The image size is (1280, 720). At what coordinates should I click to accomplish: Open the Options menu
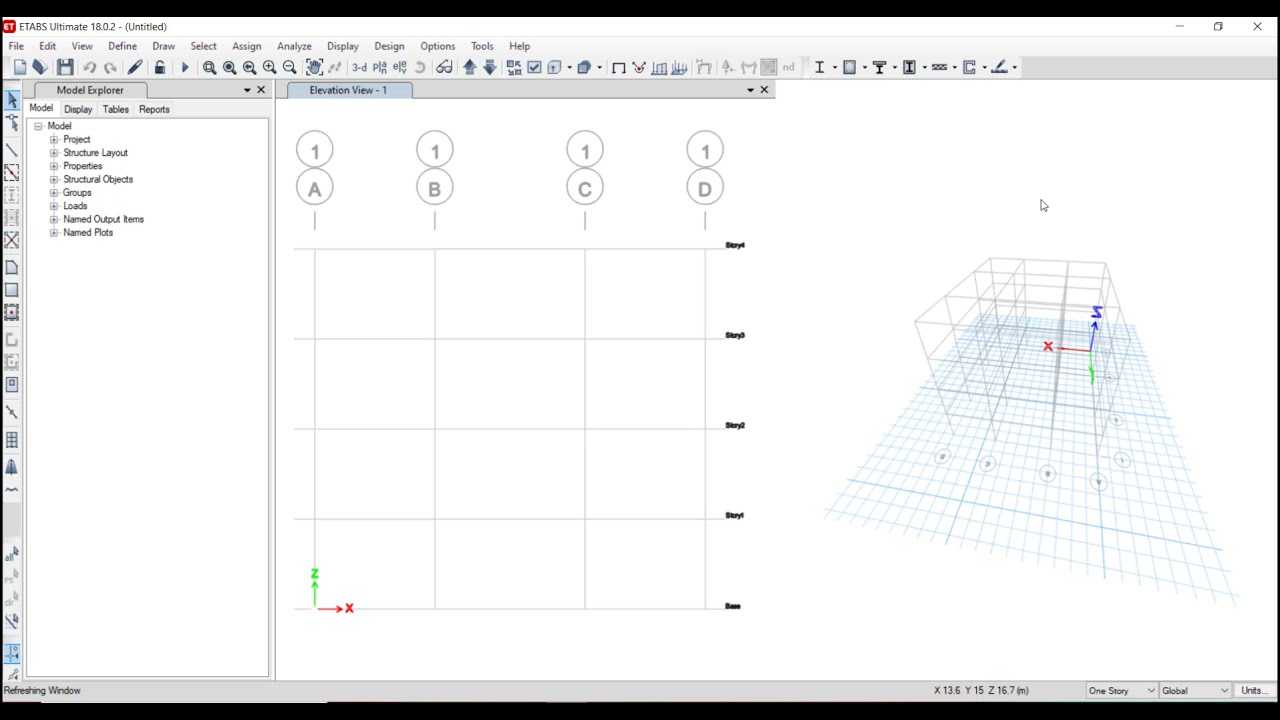point(437,46)
